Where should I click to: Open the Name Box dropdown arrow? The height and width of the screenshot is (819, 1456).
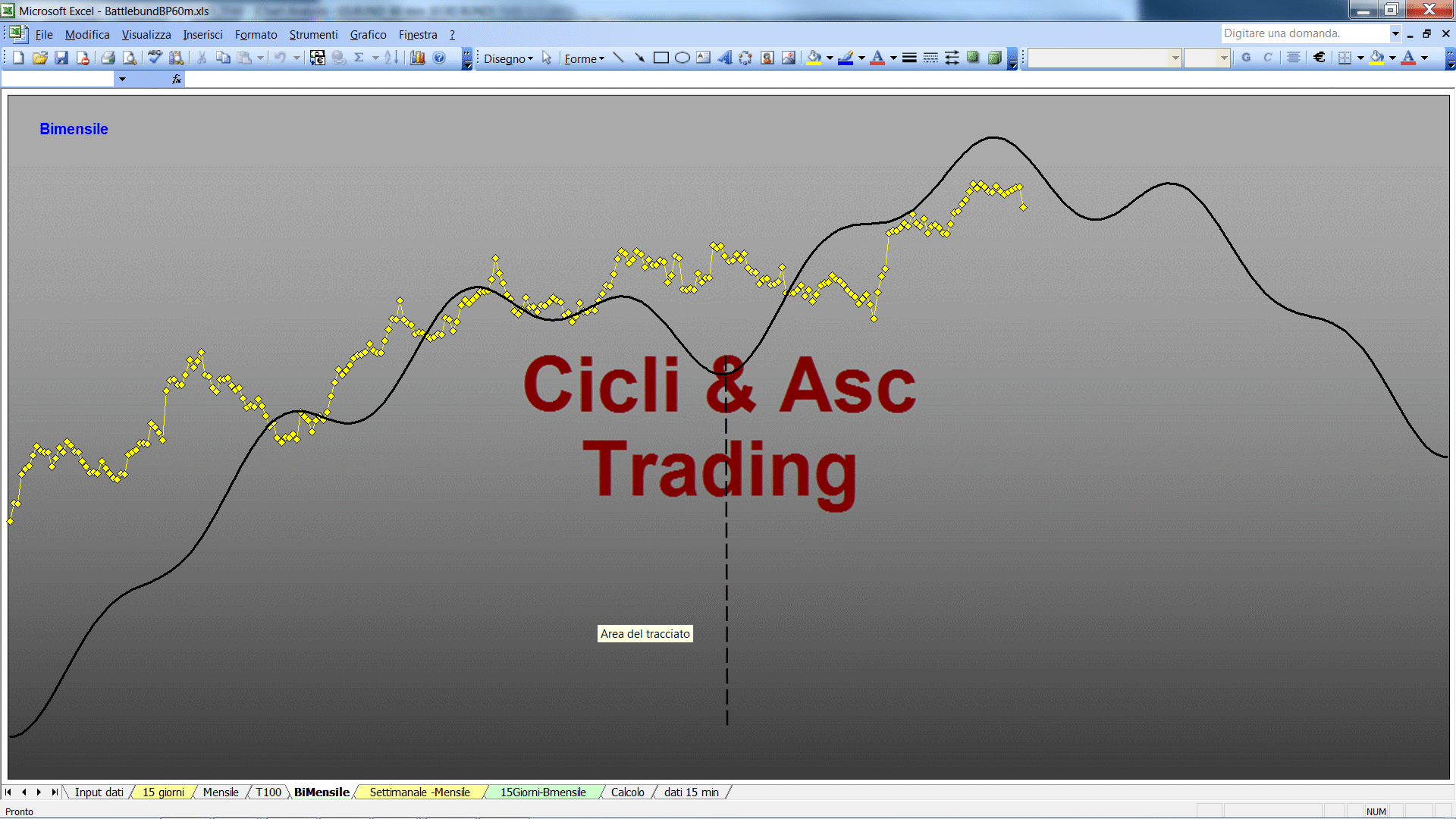(122, 79)
